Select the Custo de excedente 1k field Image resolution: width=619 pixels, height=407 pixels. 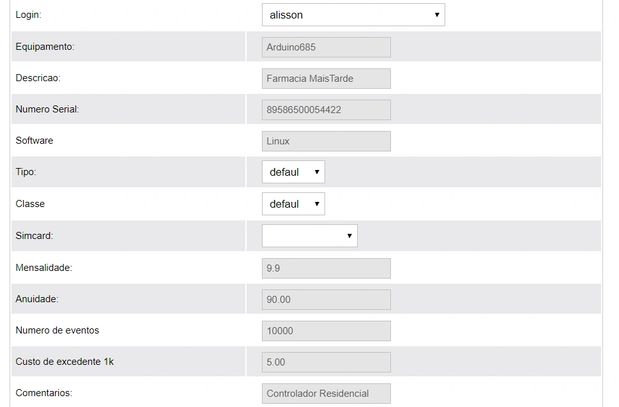[326, 362]
